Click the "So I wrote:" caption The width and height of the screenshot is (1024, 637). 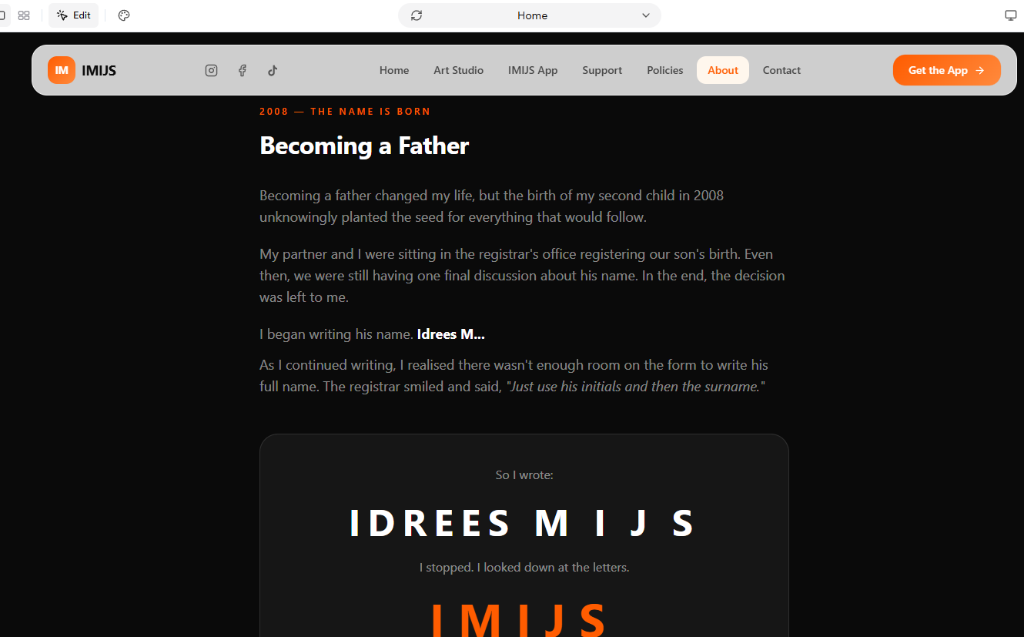(x=524, y=475)
